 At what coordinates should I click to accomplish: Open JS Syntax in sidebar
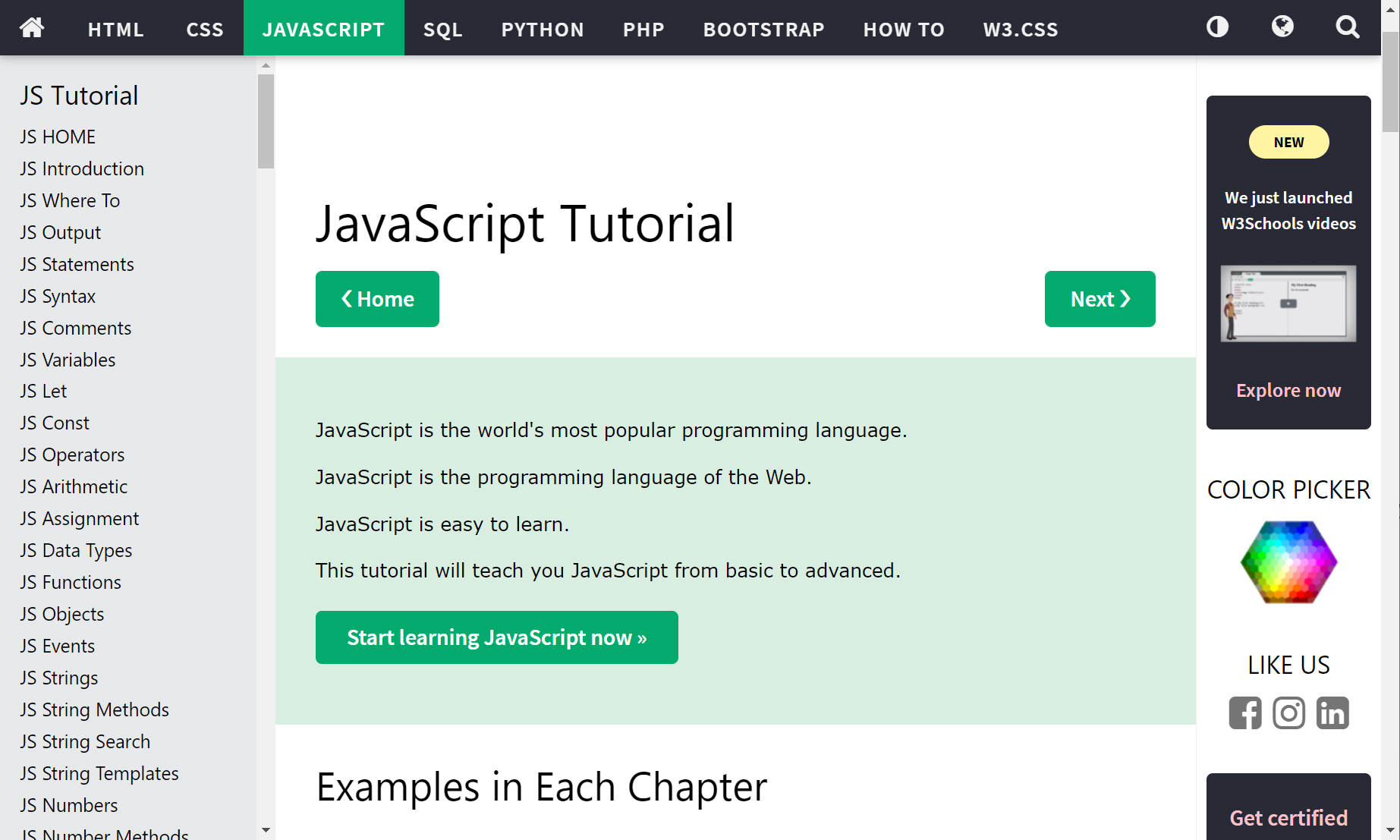[58, 296]
